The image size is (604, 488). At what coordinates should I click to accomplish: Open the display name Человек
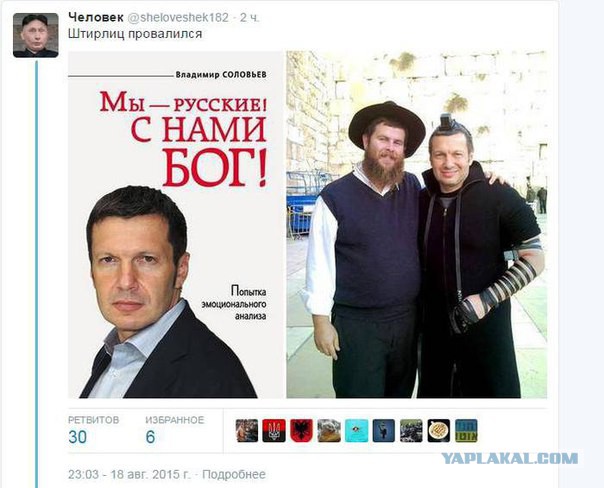tap(96, 17)
